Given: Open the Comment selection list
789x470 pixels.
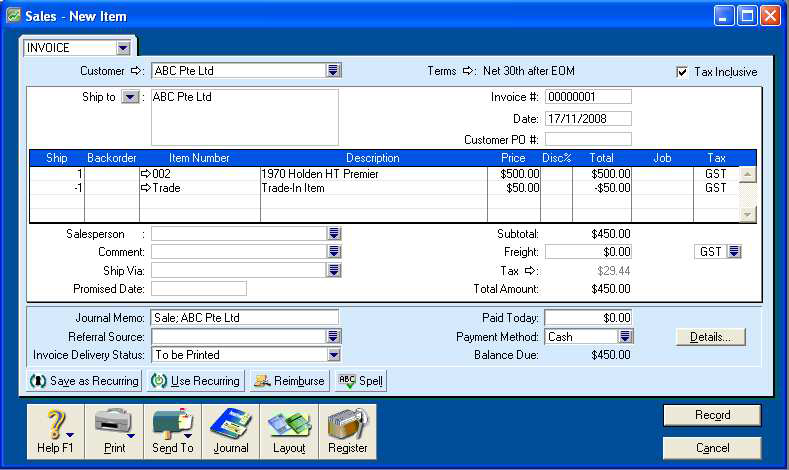Looking at the screenshot, I should (x=334, y=252).
